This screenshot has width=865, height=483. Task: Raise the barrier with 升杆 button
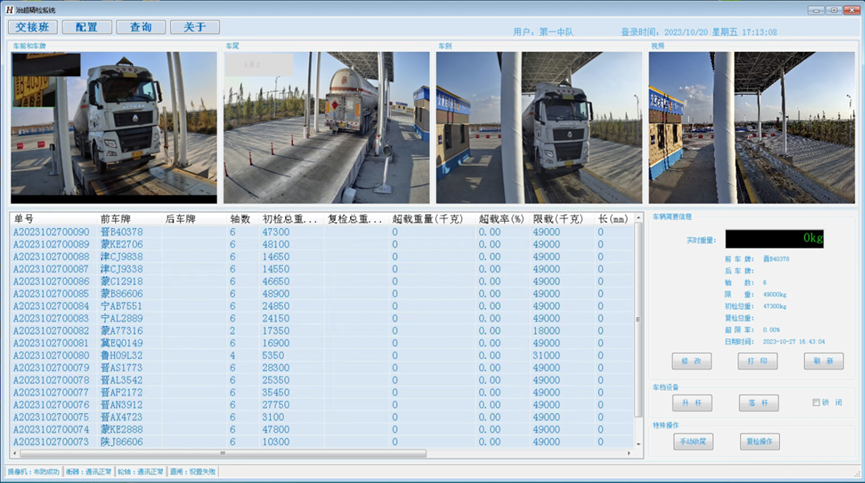(x=691, y=403)
